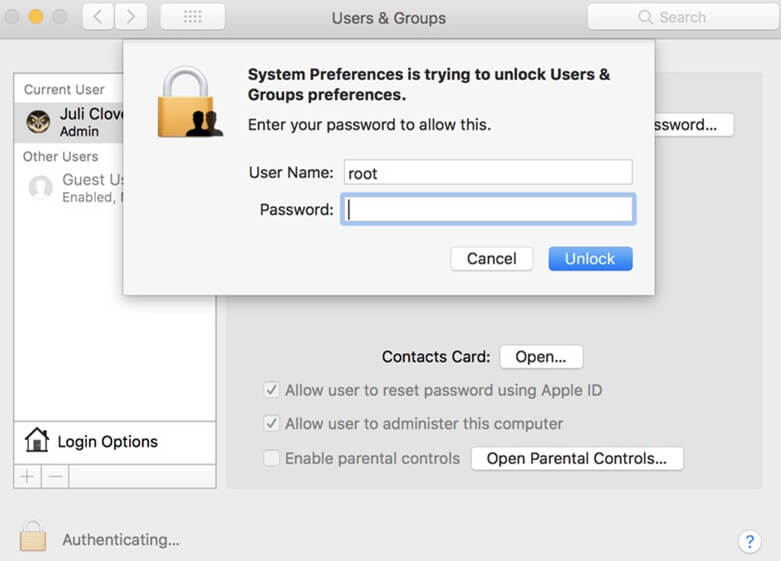The width and height of the screenshot is (781, 561).
Task: Click the lock icon beside Authenticating
Action: (33, 536)
